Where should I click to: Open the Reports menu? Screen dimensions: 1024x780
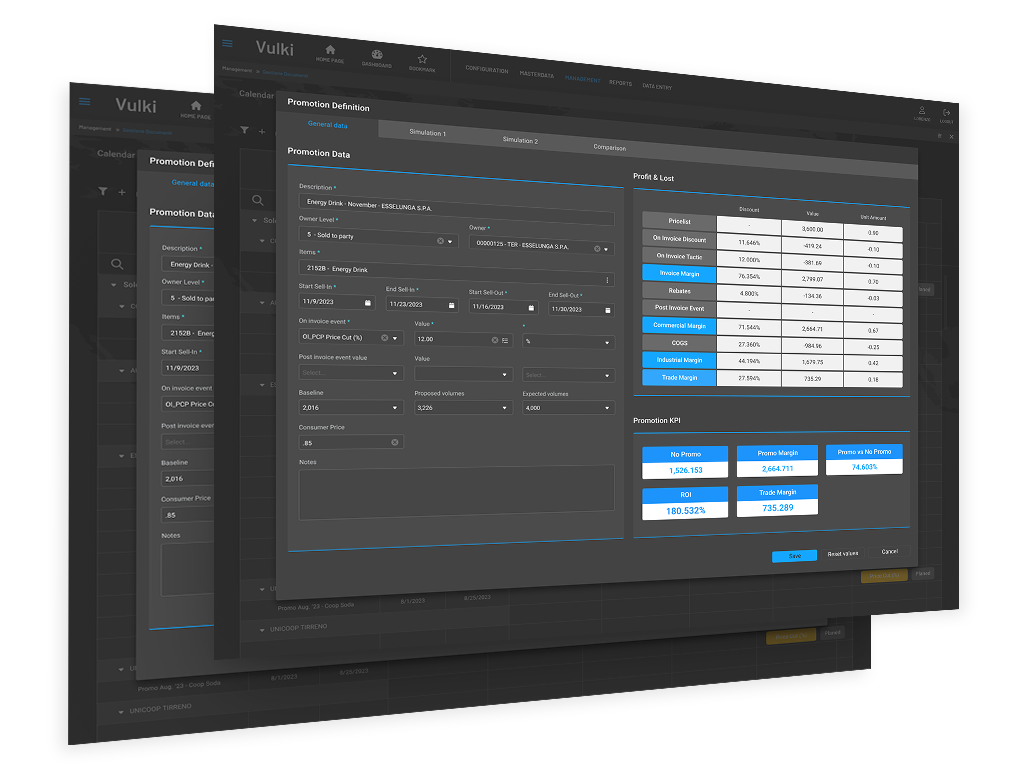tap(620, 83)
